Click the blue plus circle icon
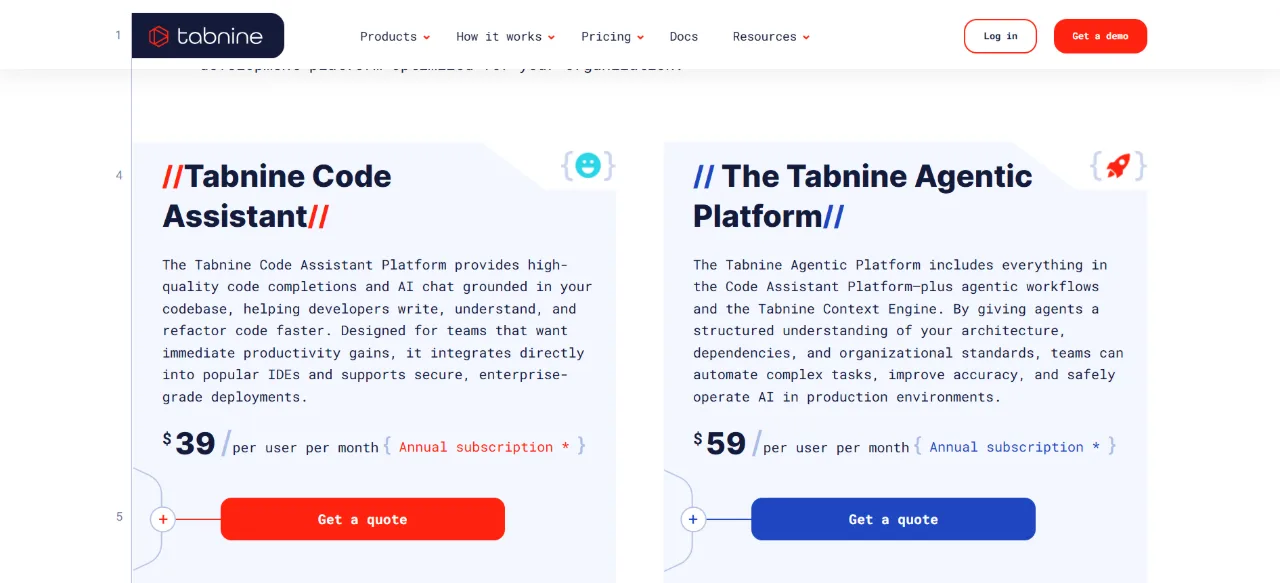Image resolution: width=1280 pixels, height=583 pixels. (693, 520)
